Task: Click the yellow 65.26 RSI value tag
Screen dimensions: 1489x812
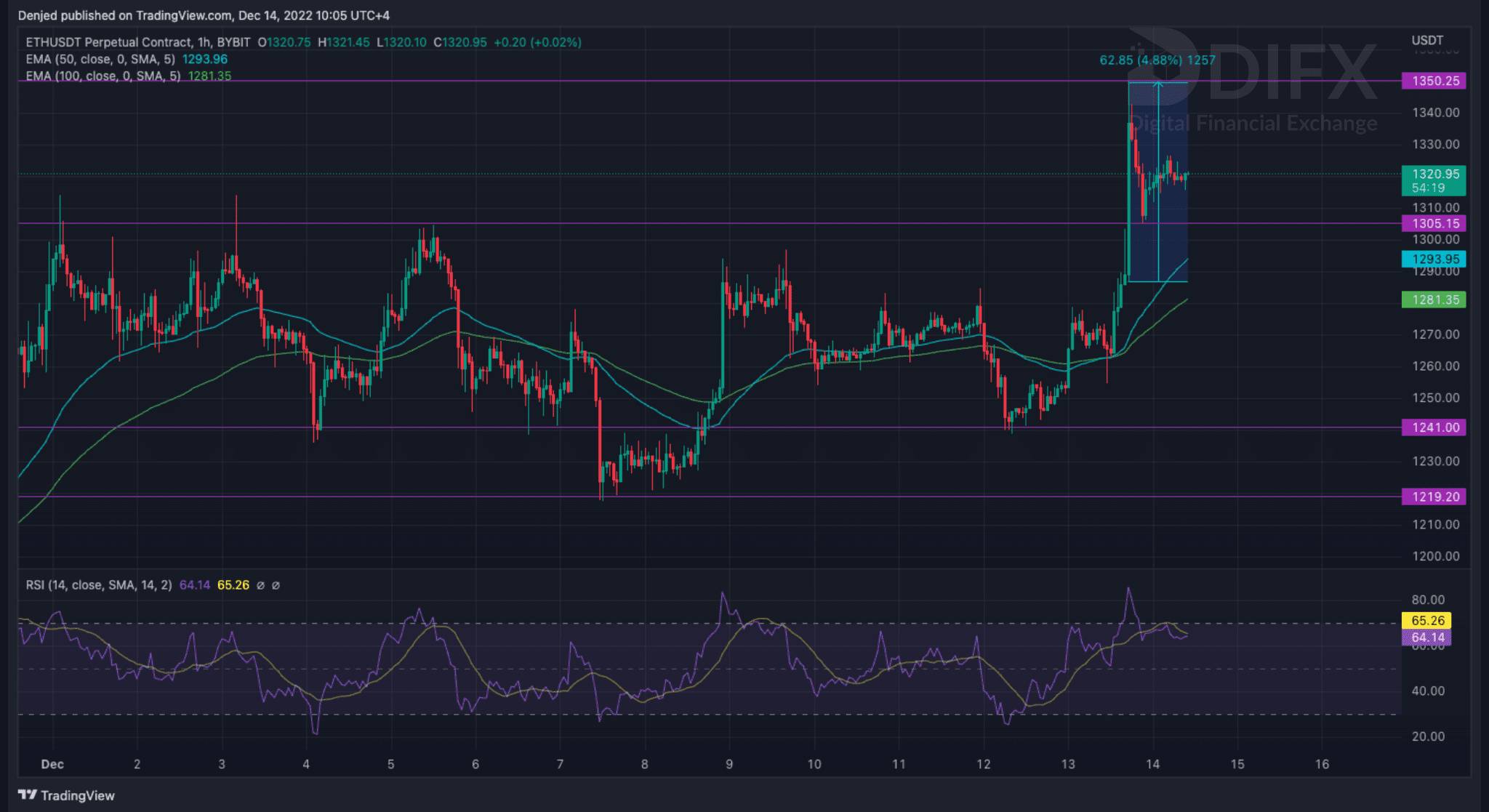Action: pyautogui.click(x=1426, y=620)
